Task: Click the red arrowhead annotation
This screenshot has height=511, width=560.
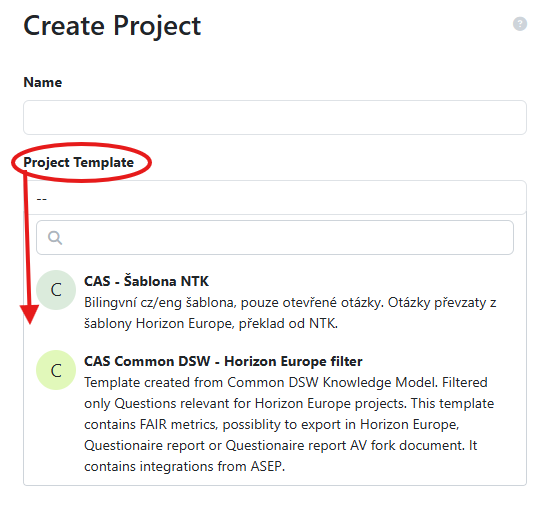Action: (x=29, y=314)
